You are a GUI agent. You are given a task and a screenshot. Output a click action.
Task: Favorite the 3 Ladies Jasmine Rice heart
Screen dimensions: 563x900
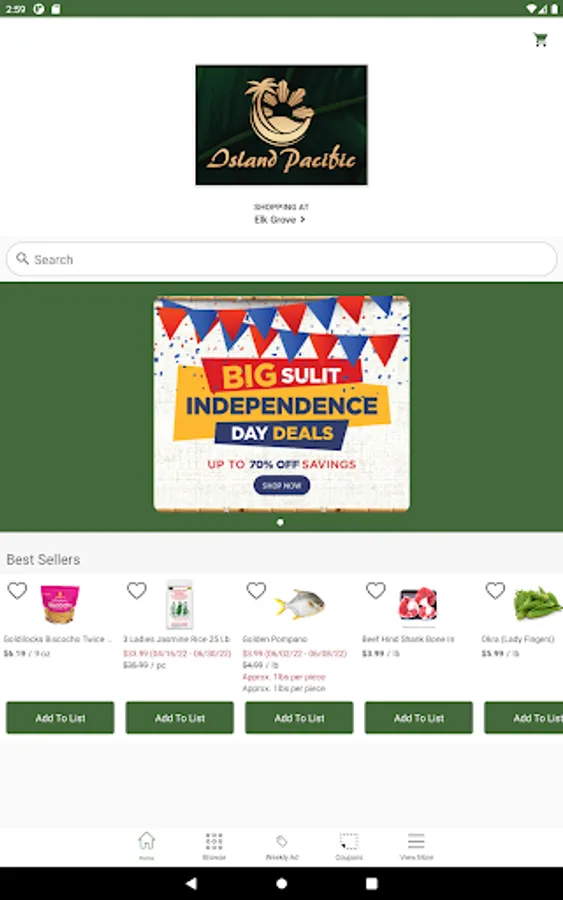137,590
